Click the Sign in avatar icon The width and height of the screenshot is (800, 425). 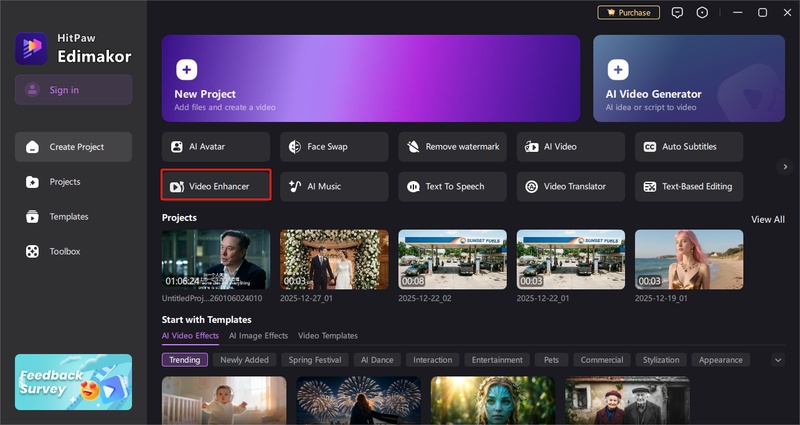pos(32,90)
